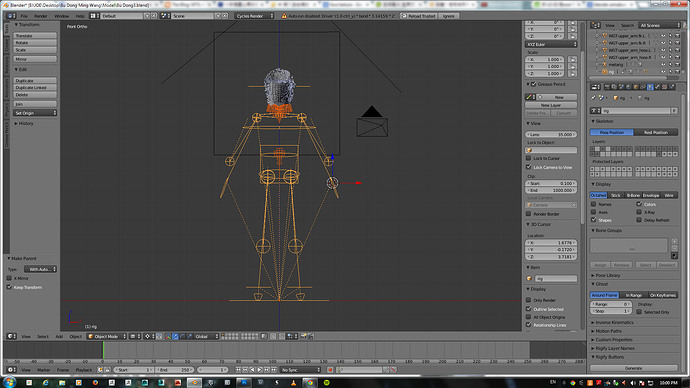Click the outliner editor type icon
This screenshot has height=388, width=690.
595,26
